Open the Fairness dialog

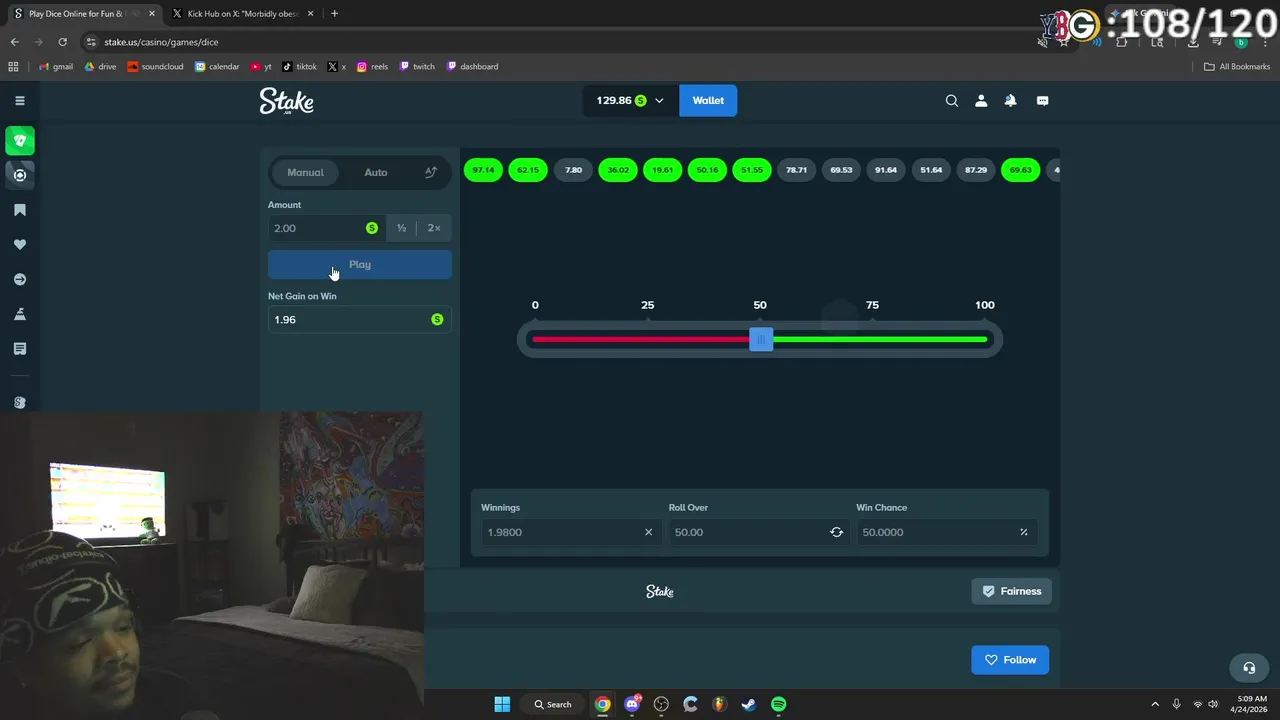point(1011,591)
